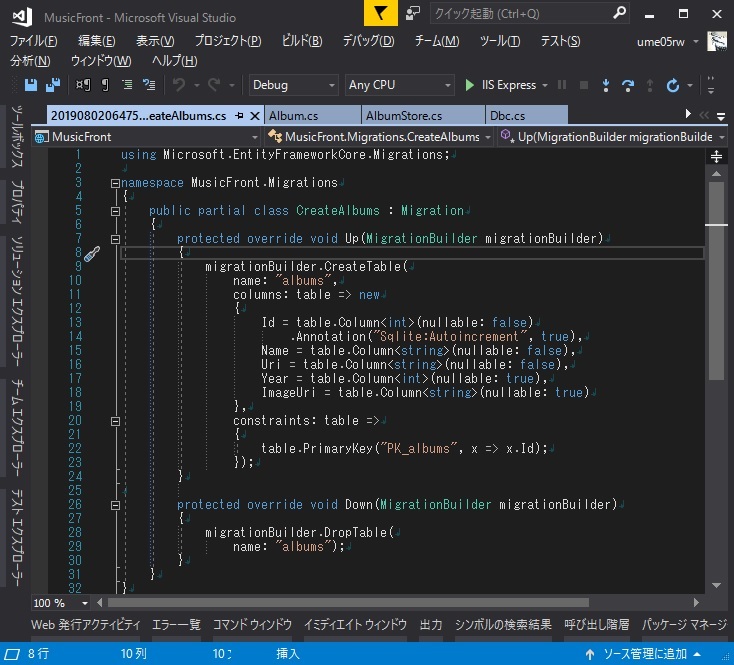Click the Stop debugging square icon
734x665 pixels.
point(584,85)
